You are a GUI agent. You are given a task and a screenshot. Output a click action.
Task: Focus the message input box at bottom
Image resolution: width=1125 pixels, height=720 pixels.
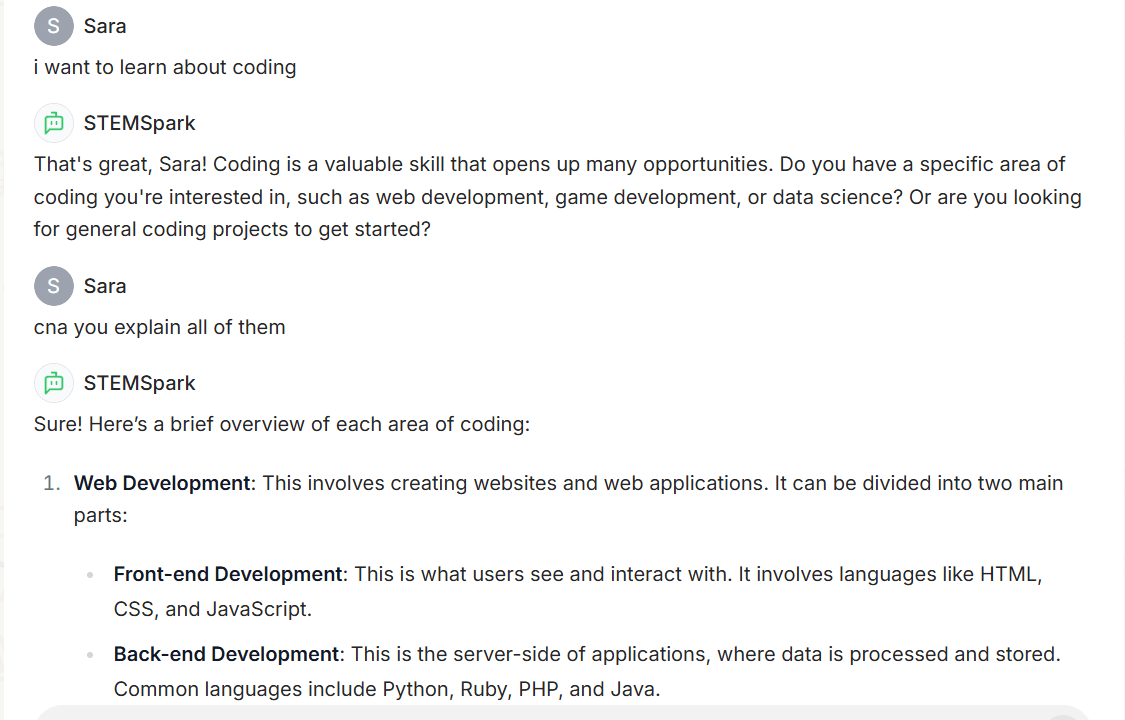tap(562, 713)
